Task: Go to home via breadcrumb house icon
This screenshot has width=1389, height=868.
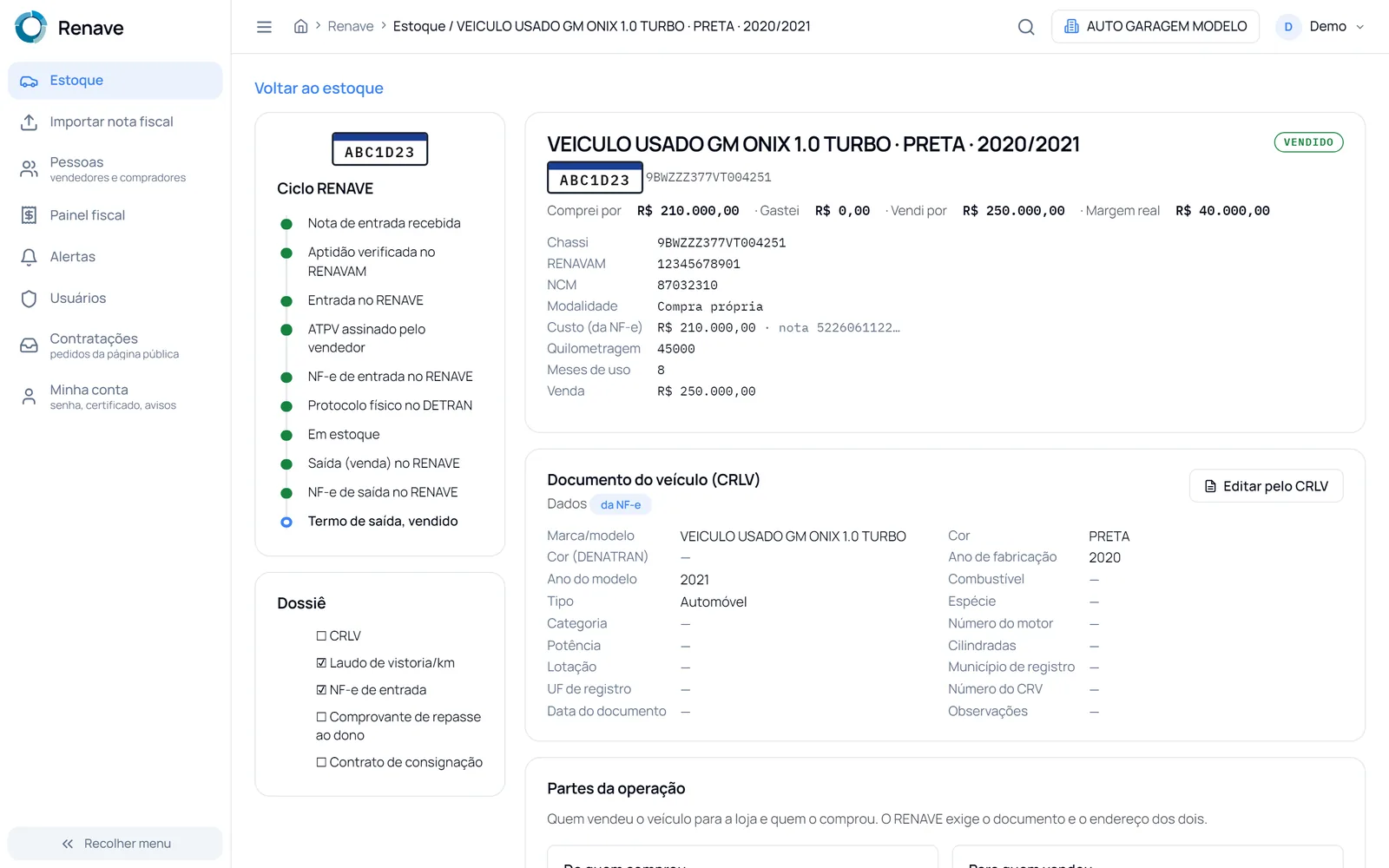Action: (300, 26)
